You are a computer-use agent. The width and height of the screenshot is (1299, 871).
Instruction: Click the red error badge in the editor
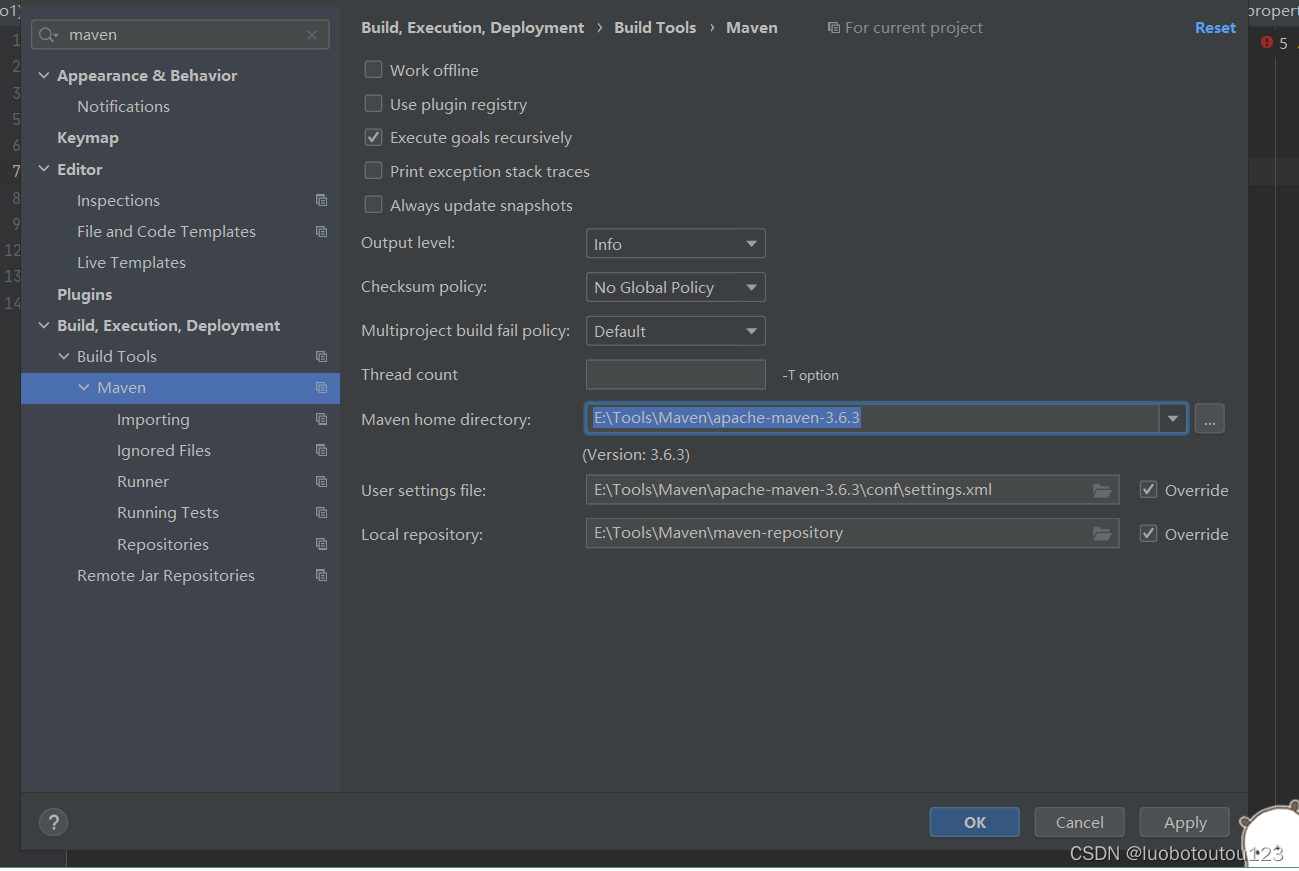(x=1269, y=43)
